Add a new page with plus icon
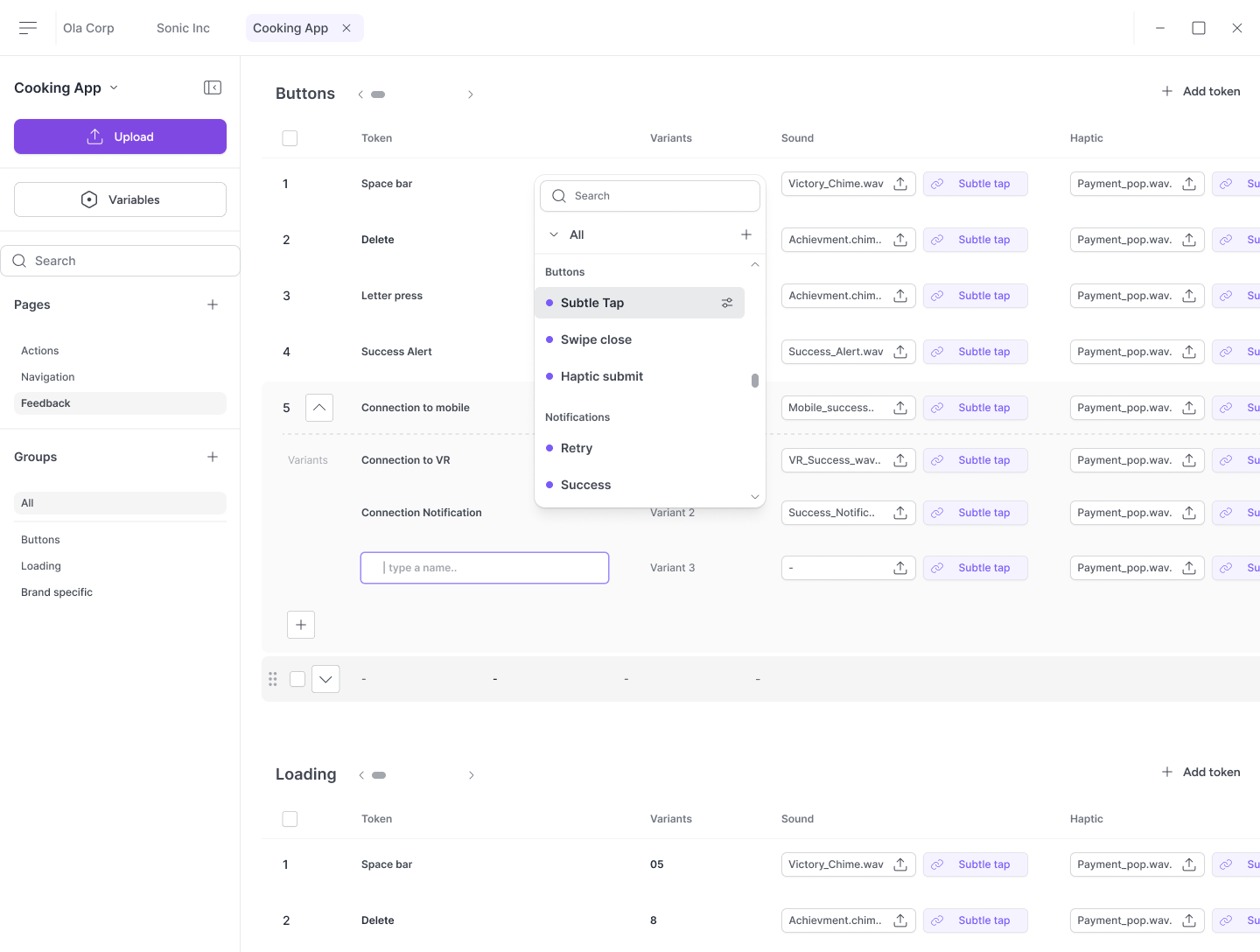This screenshot has height=952, width=1260. tap(213, 304)
